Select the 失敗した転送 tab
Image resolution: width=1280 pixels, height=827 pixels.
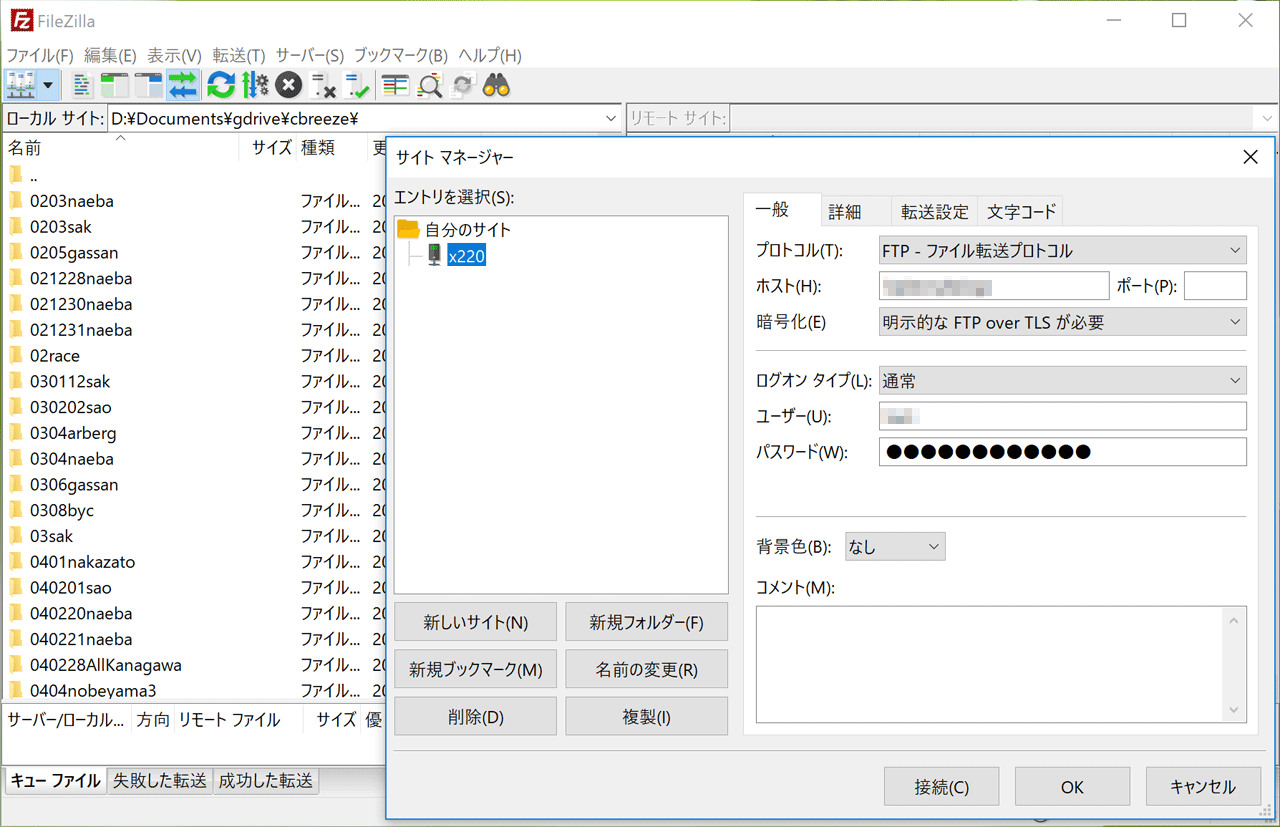[160, 781]
